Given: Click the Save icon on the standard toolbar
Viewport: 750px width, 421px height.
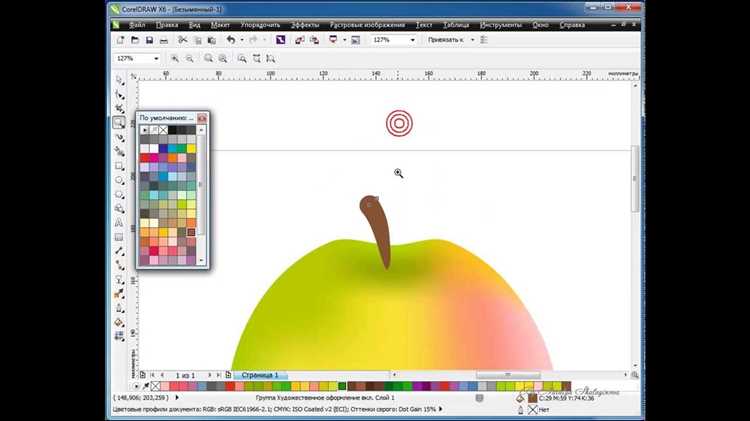Looking at the screenshot, I should [149, 40].
